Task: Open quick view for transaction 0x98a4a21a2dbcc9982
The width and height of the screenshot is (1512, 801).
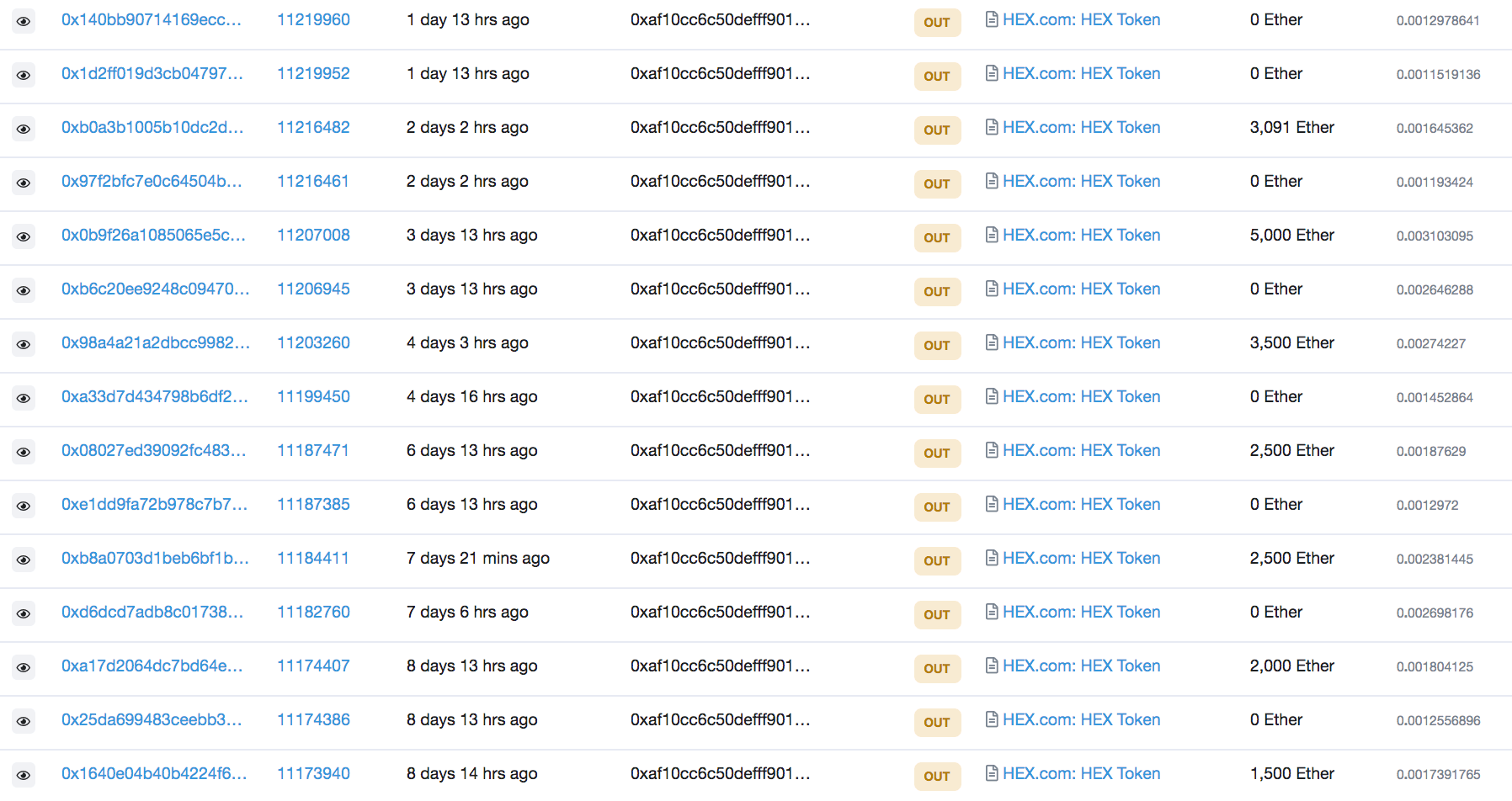Action: (x=24, y=344)
